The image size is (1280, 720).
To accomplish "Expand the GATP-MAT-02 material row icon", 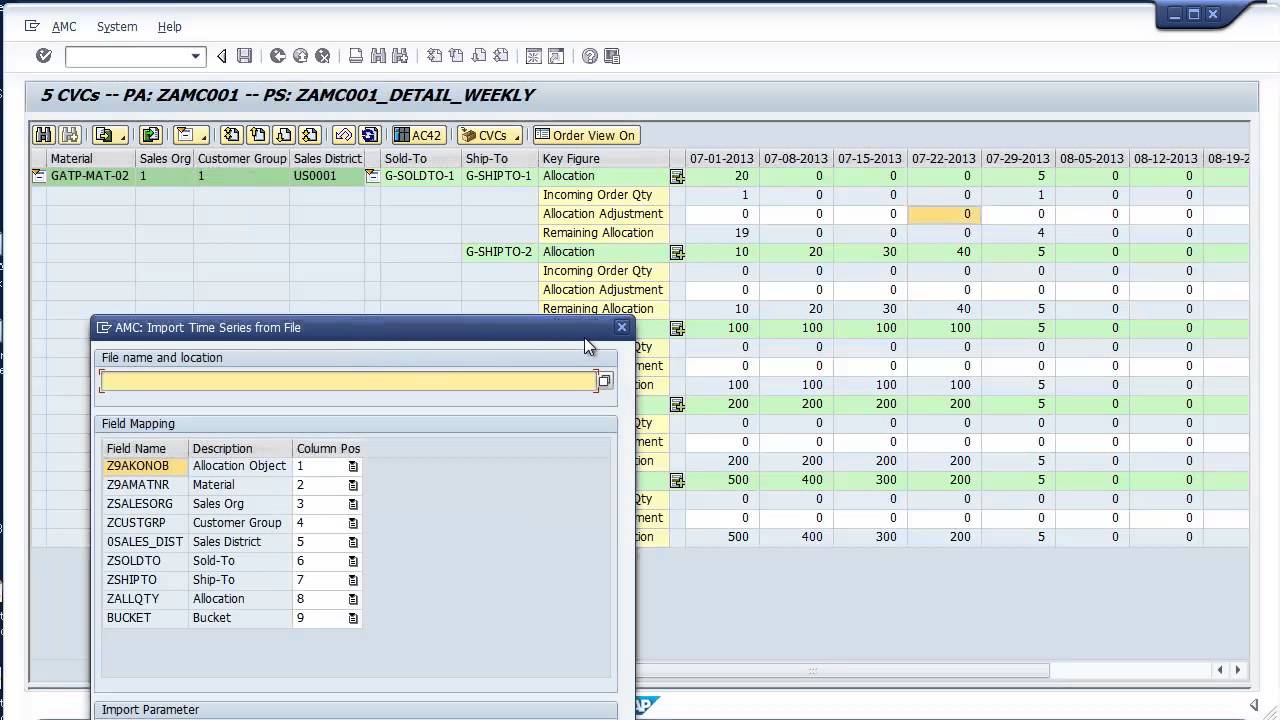I will pyautogui.click(x=39, y=176).
